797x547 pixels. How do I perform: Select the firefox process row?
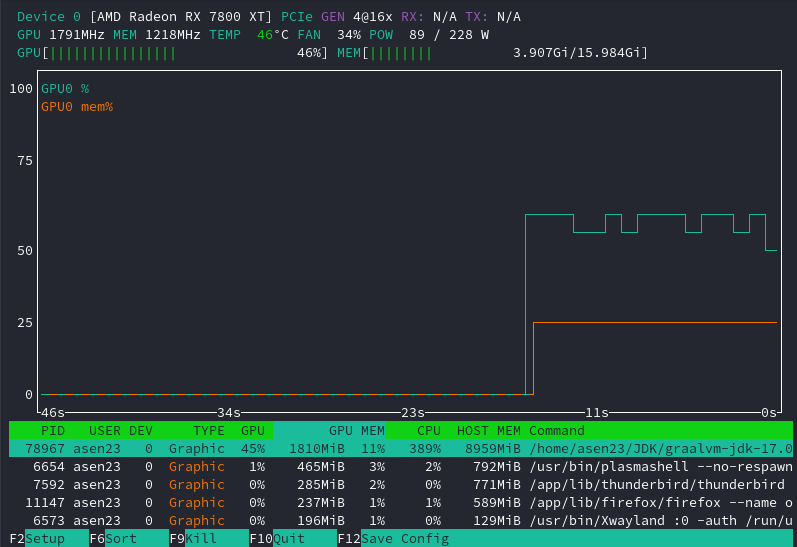(401, 503)
